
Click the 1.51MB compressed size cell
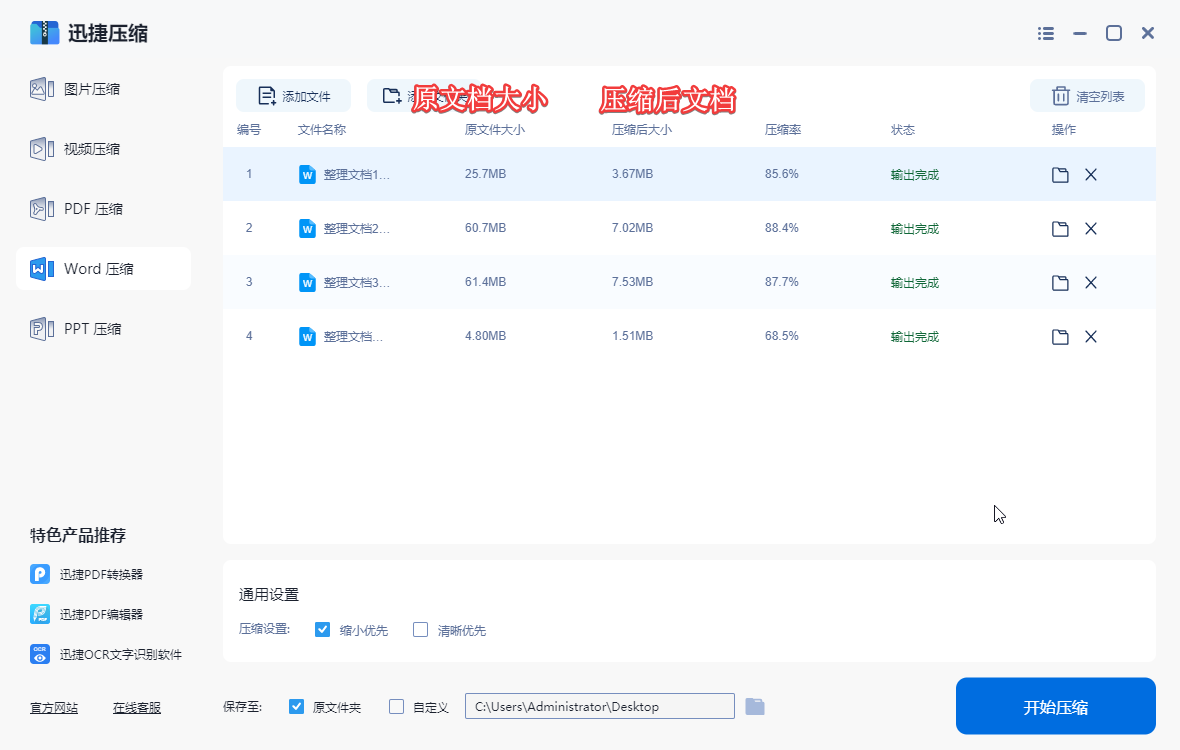632,336
